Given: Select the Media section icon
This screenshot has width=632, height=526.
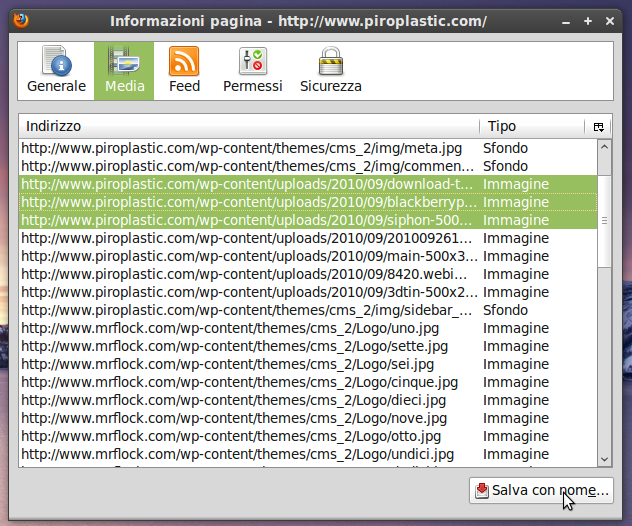Looking at the screenshot, I should point(125,70).
